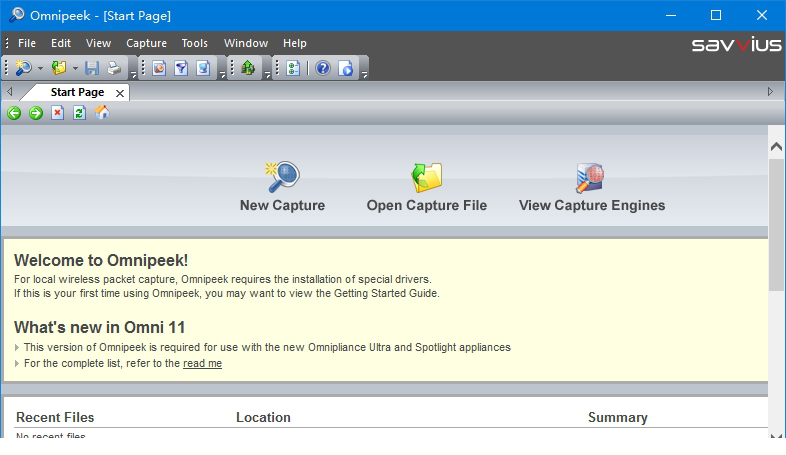The width and height of the screenshot is (786, 455).
Task: Expand the Open file toolbar dropdown arrow
Action: [x=75, y=69]
